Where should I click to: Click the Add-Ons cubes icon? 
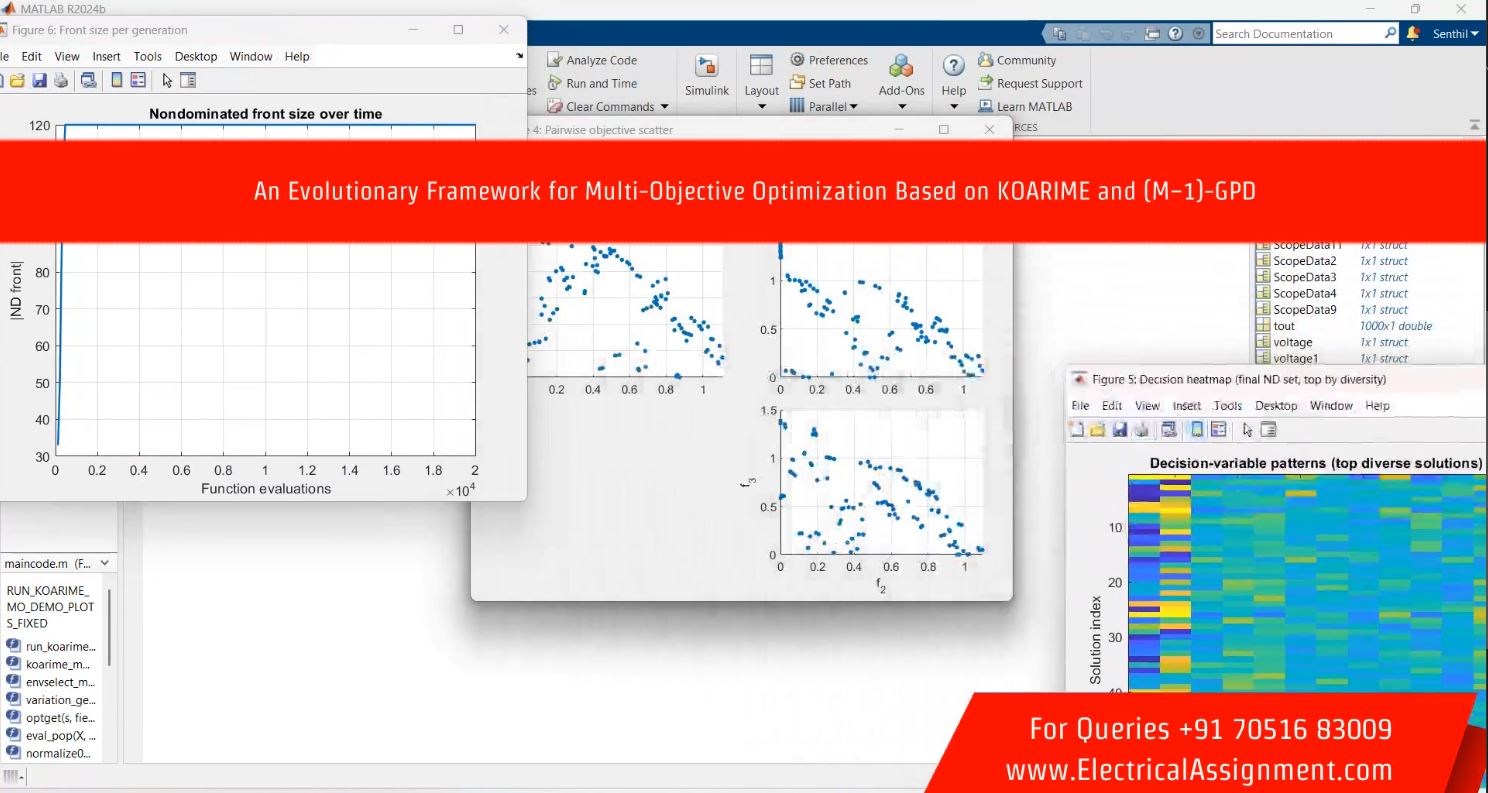[901, 68]
